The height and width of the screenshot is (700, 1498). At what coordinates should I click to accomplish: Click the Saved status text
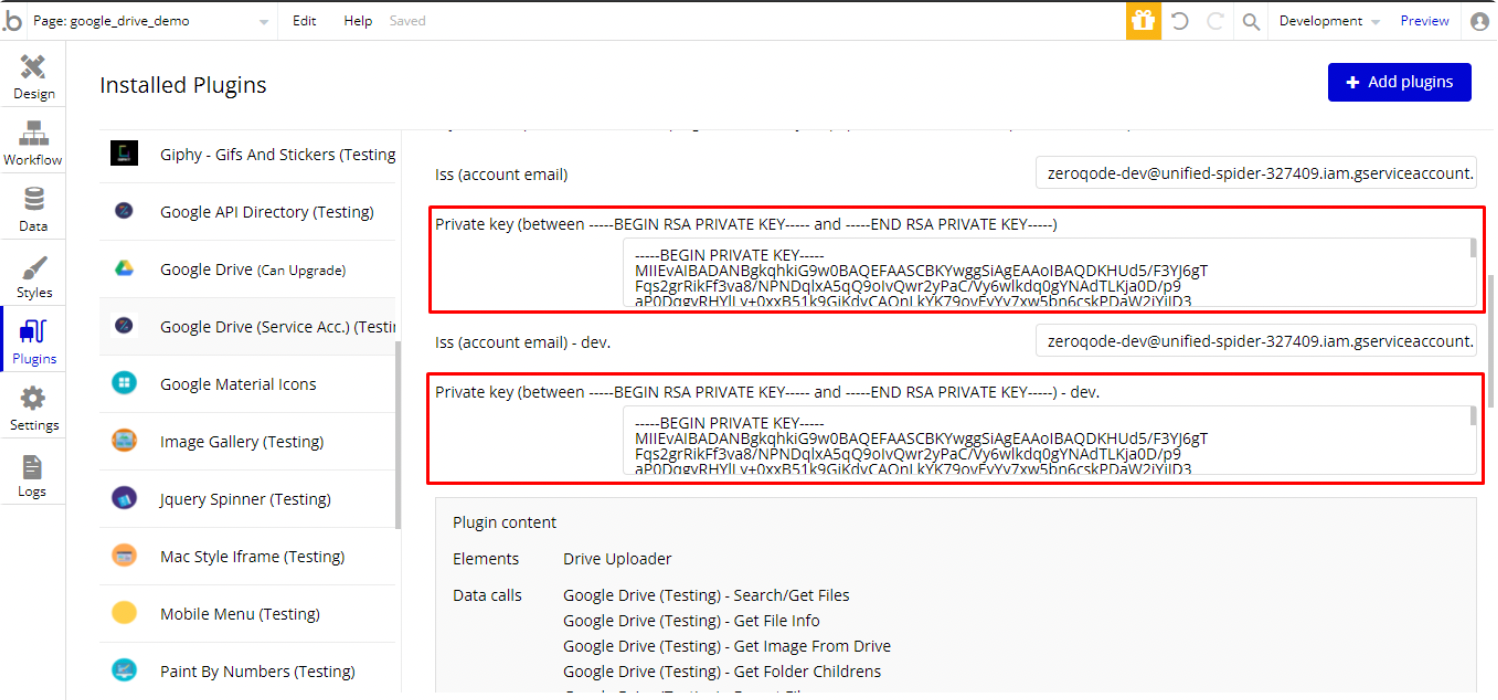click(407, 20)
